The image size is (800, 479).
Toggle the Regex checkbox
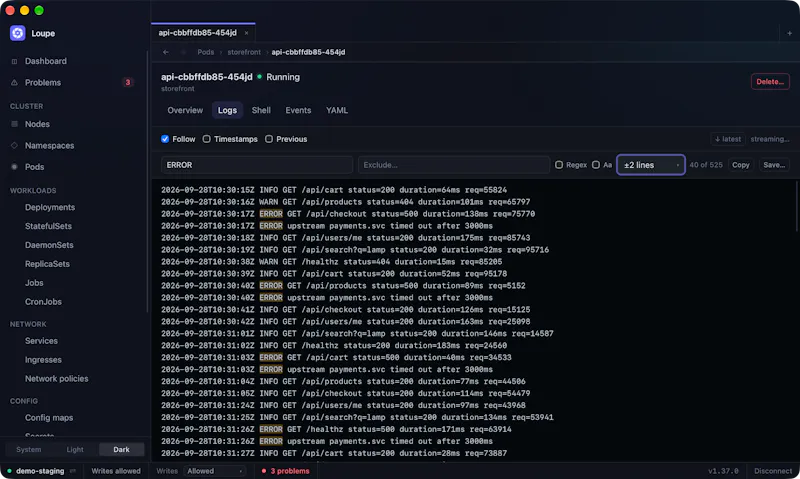pyautogui.click(x=559, y=165)
